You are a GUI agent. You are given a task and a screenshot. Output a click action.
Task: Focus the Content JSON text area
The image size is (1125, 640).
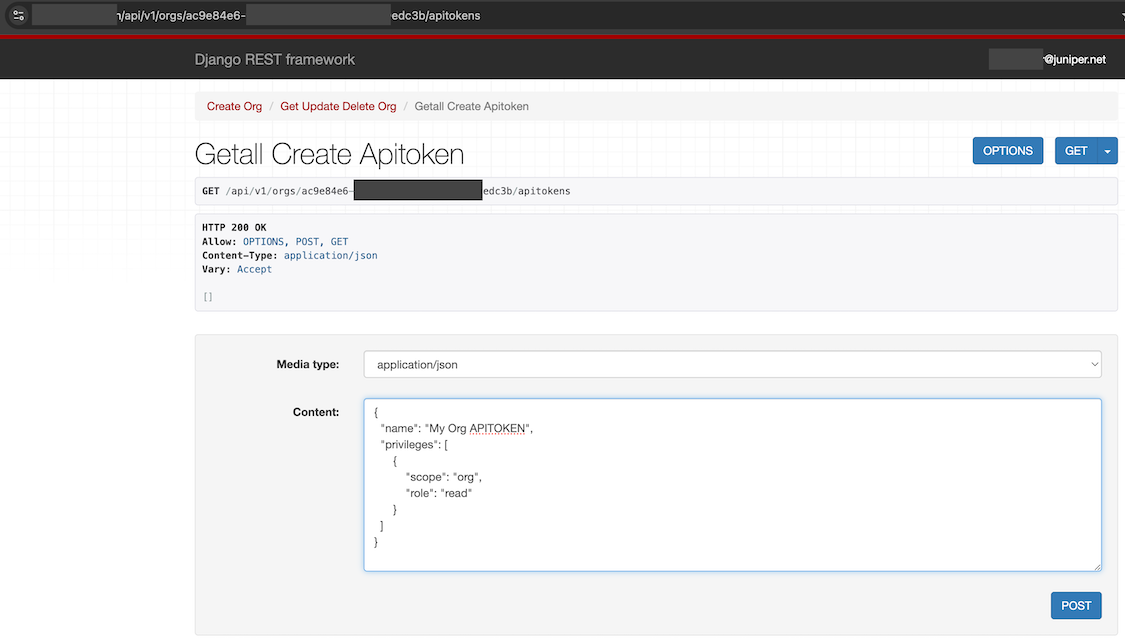[x=732, y=485]
